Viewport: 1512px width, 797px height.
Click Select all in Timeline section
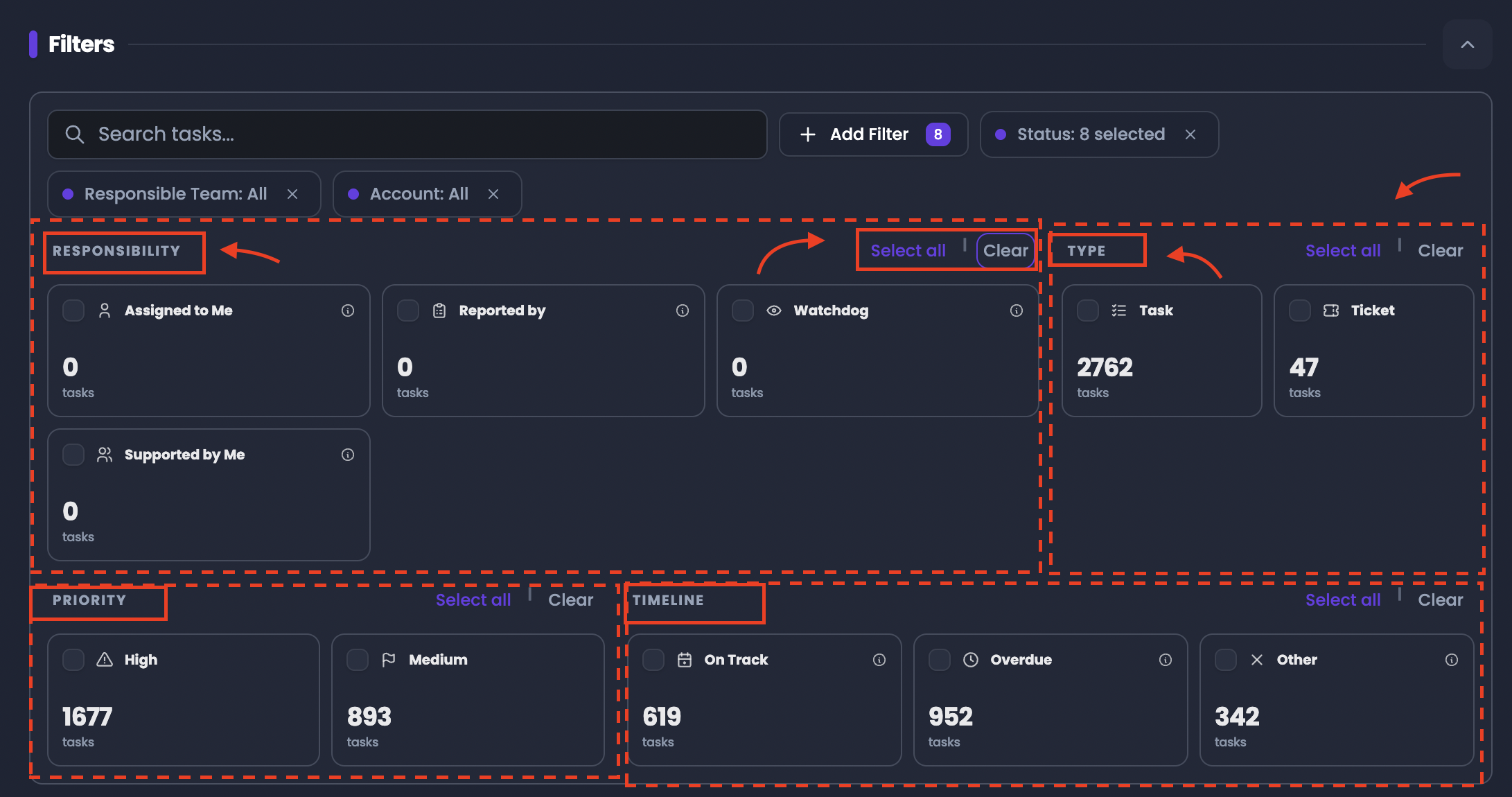pyautogui.click(x=1343, y=600)
